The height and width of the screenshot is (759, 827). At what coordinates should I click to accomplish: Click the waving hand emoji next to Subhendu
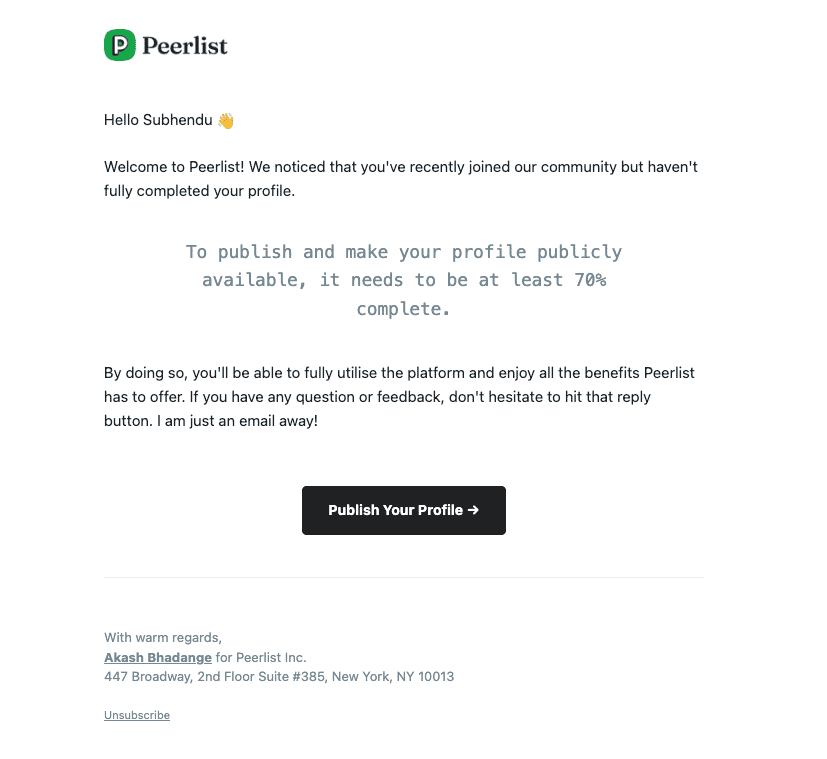tap(224, 120)
